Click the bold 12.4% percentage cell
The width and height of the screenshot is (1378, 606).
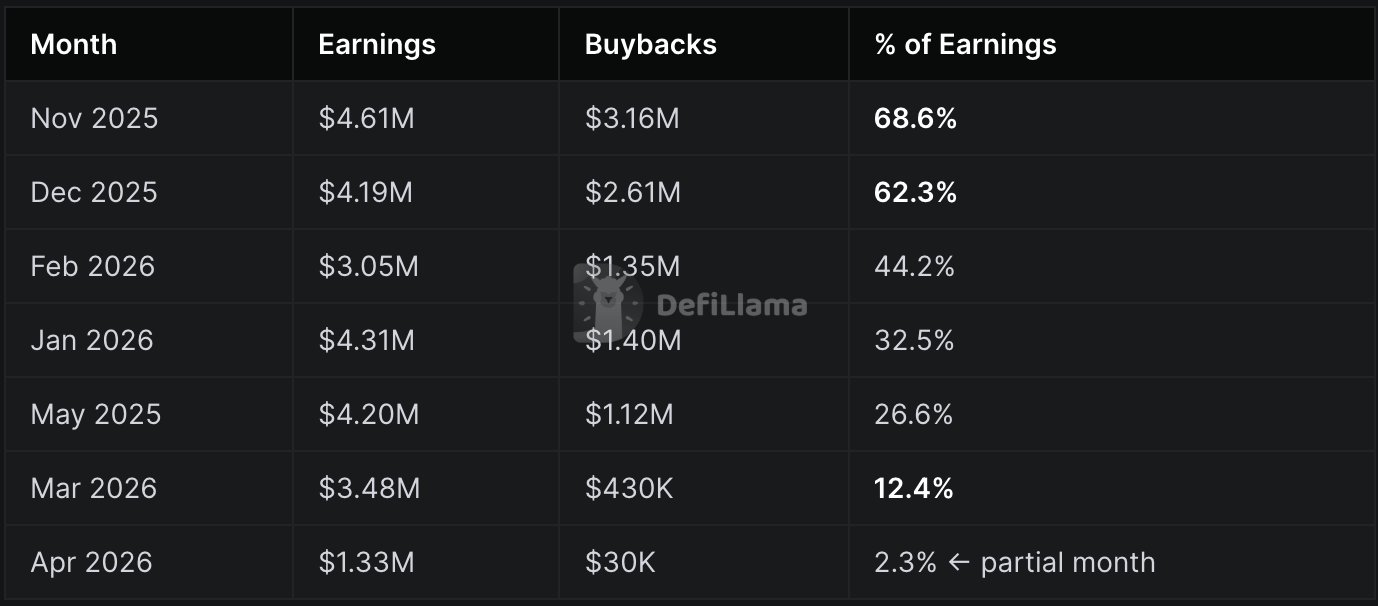pos(913,489)
